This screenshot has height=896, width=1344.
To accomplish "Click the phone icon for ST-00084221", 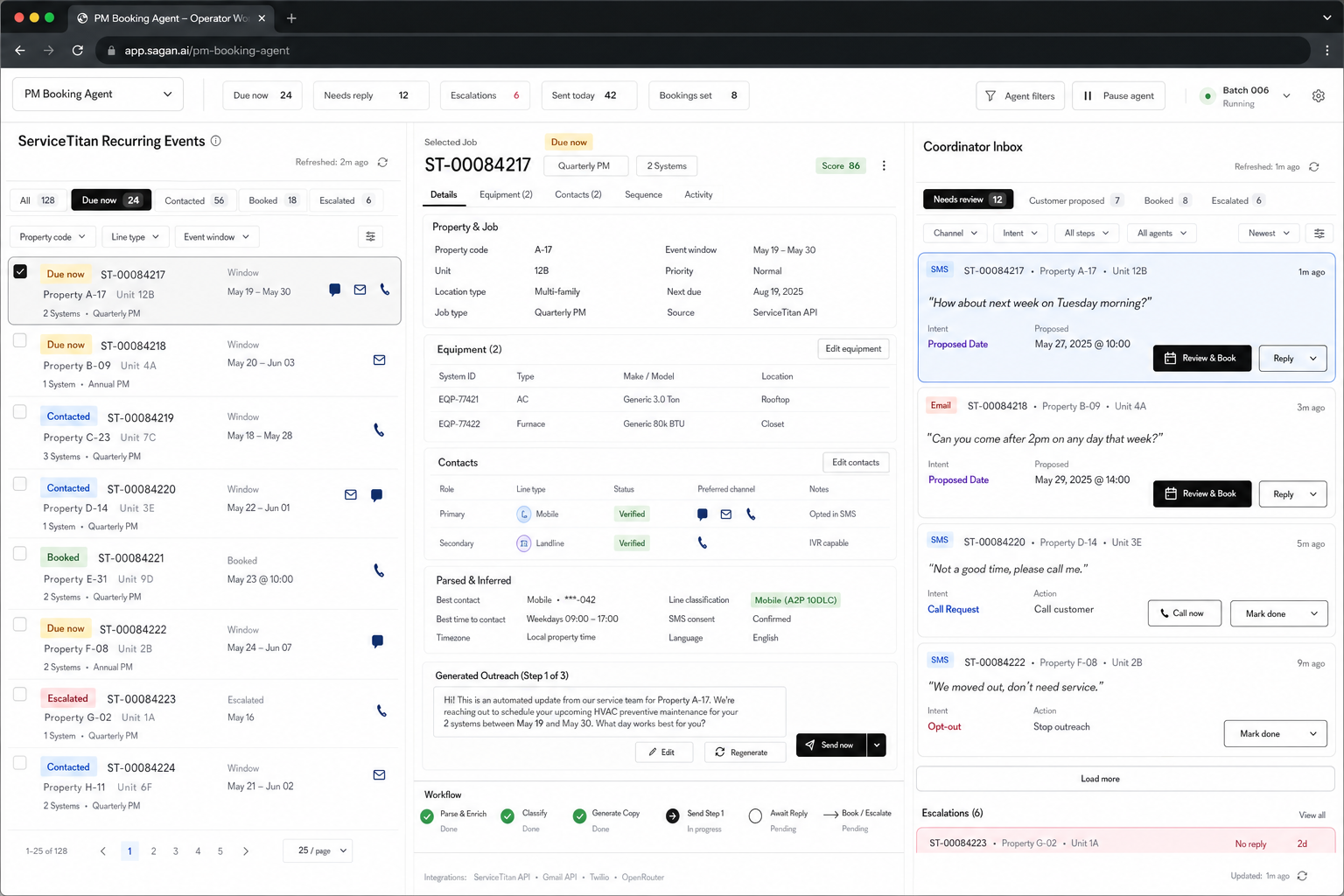I will [379, 570].
